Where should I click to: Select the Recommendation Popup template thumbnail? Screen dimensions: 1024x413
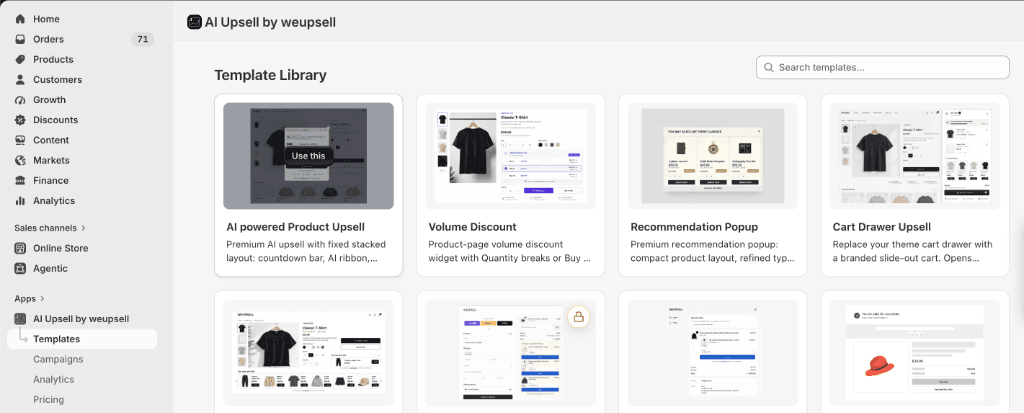[x=712, y=156]
